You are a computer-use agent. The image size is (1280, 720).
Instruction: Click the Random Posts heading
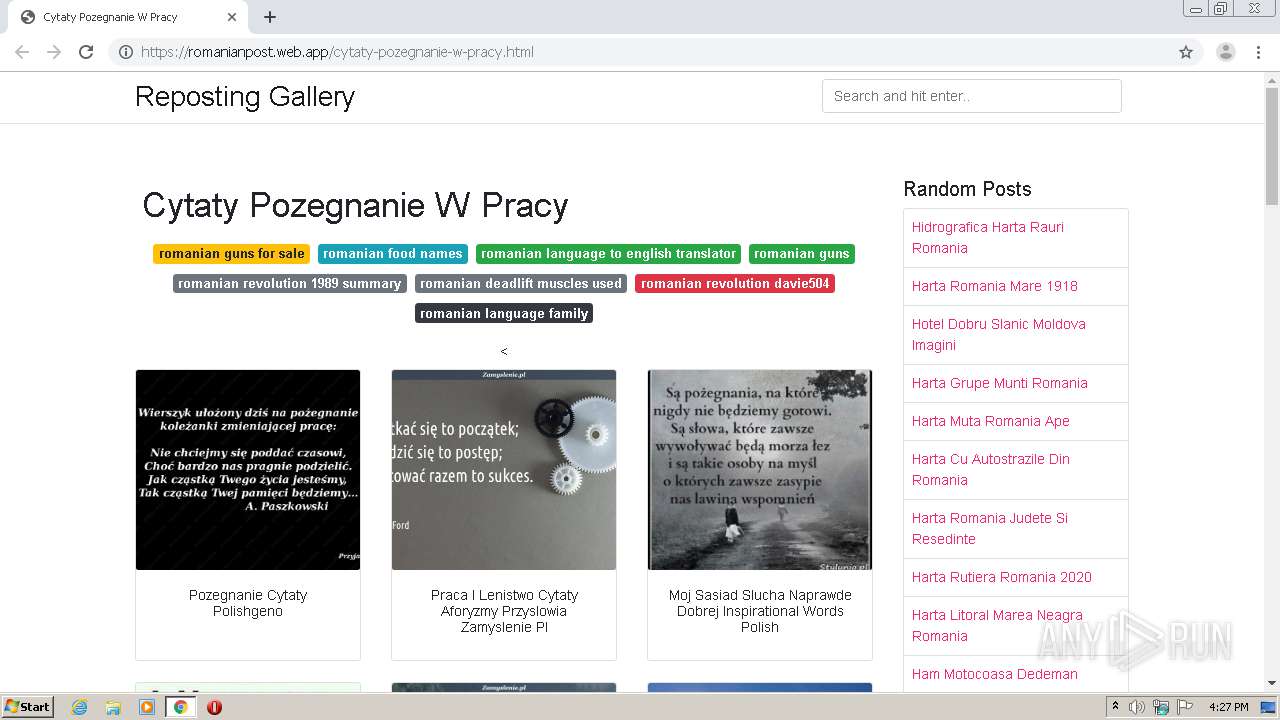967,189
